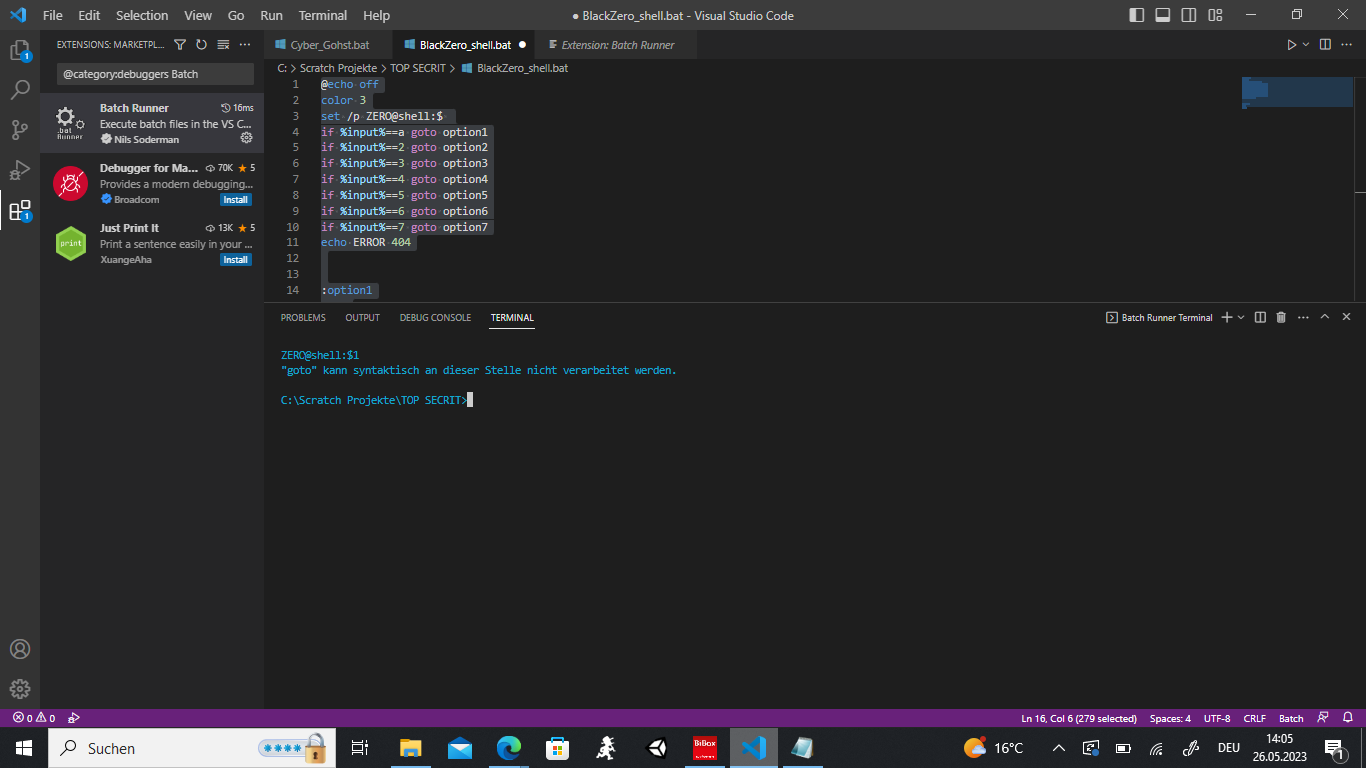1366x768 pixels.
Task: Open Extensions panel views ellipsis menu
Action: [x=244, y=45]
